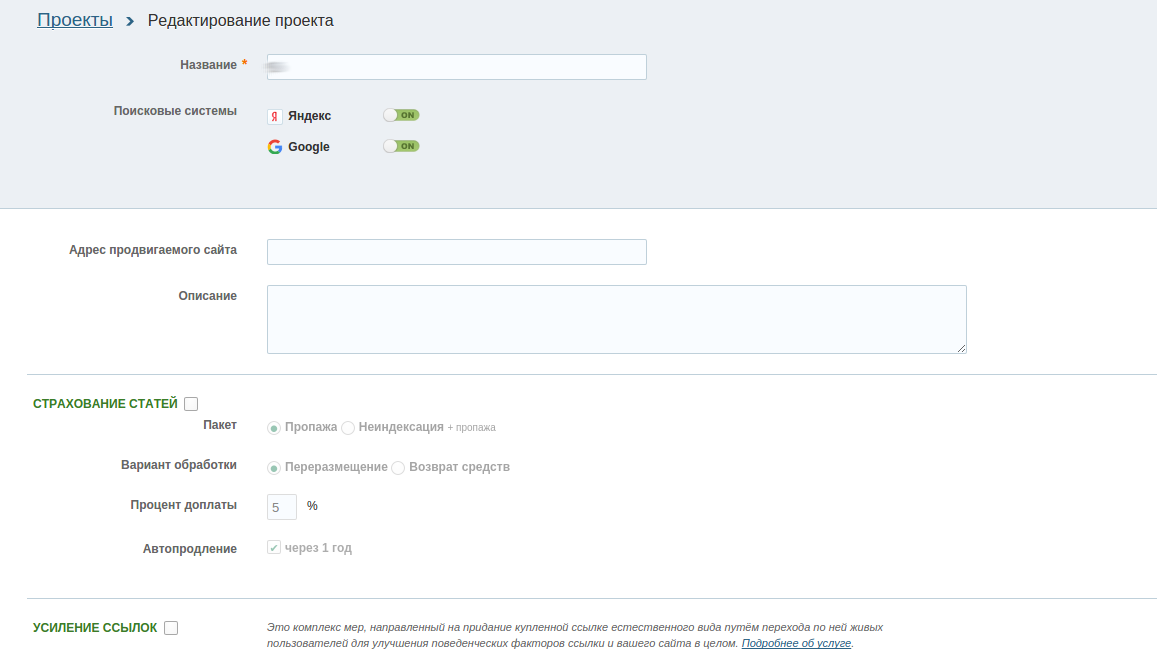Choose the Переразмещение processing option
Screen dimensions: 1157x671
[274, 468]
